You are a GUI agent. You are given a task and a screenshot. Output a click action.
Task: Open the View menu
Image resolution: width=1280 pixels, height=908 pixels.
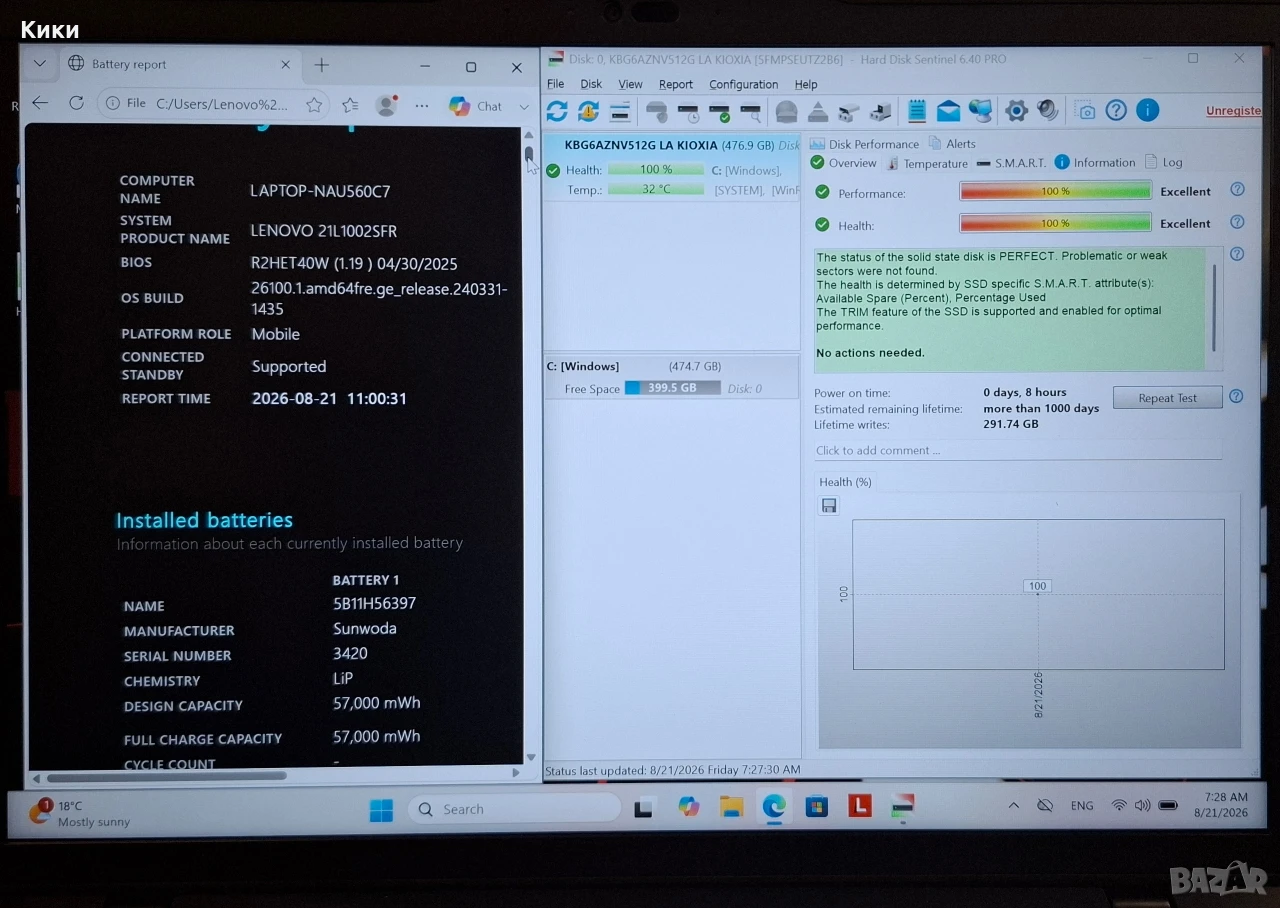[x=630, y=85]
